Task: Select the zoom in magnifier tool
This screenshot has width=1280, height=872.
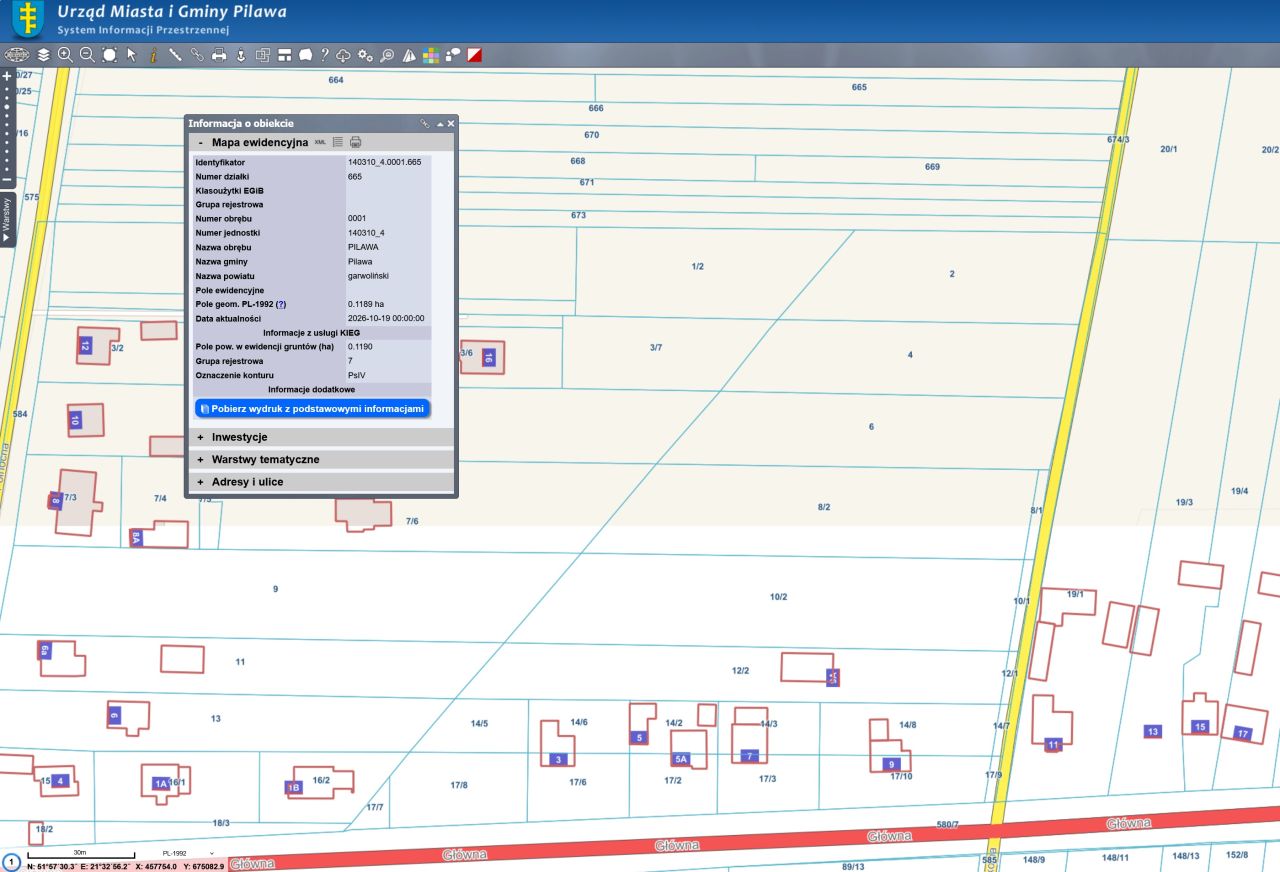Action: point(65,55)
